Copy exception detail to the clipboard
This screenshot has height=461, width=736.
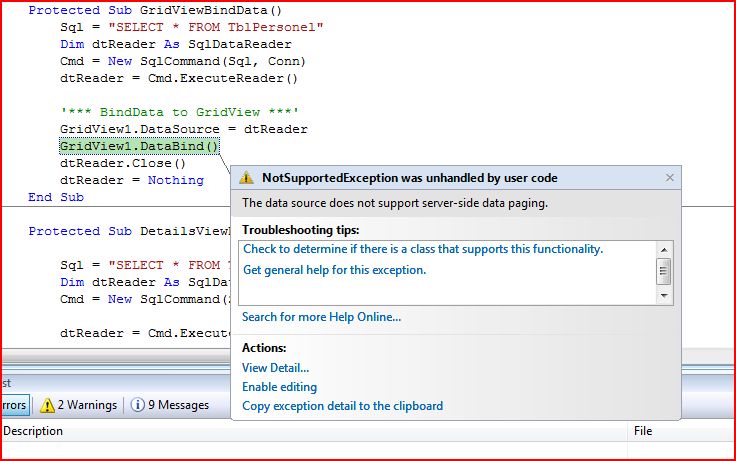pos(342,406)
